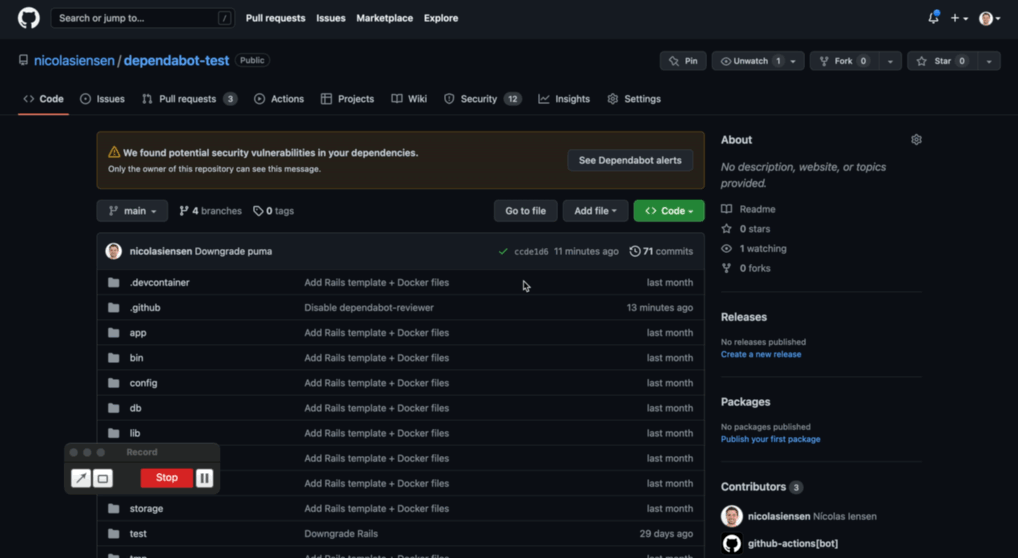The width and height of the screenshot is (1018, 558).
Task: Star the repository
Action: [x=943, y=61]
